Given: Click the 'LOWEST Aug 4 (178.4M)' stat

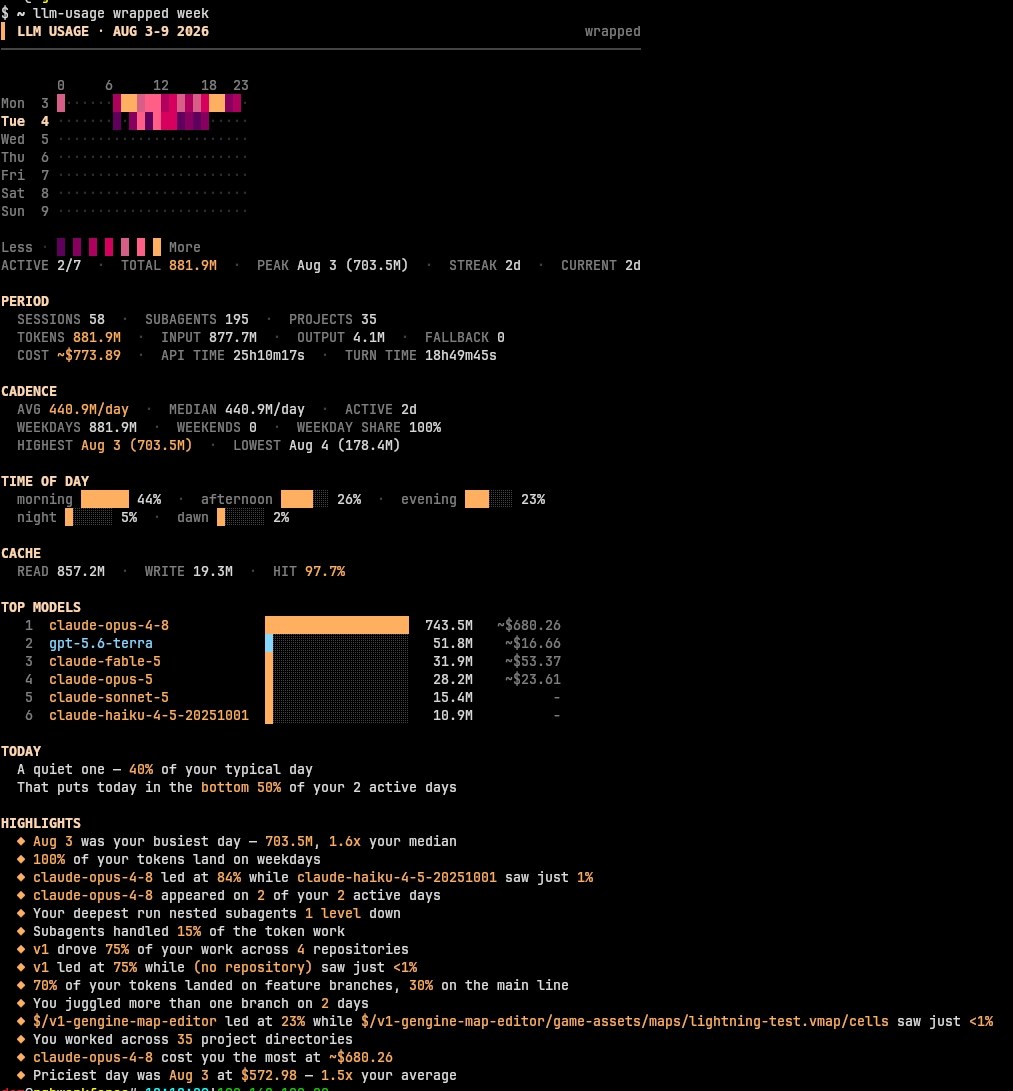Looking at the screenshot, I should click(x=317, y=445).
